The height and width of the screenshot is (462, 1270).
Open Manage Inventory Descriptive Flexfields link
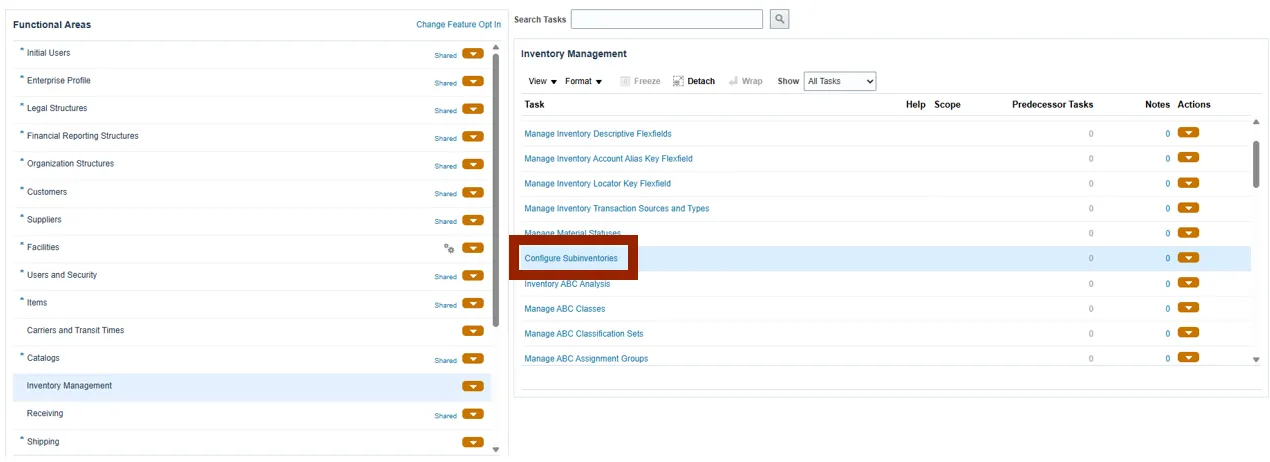coord(598,133)
